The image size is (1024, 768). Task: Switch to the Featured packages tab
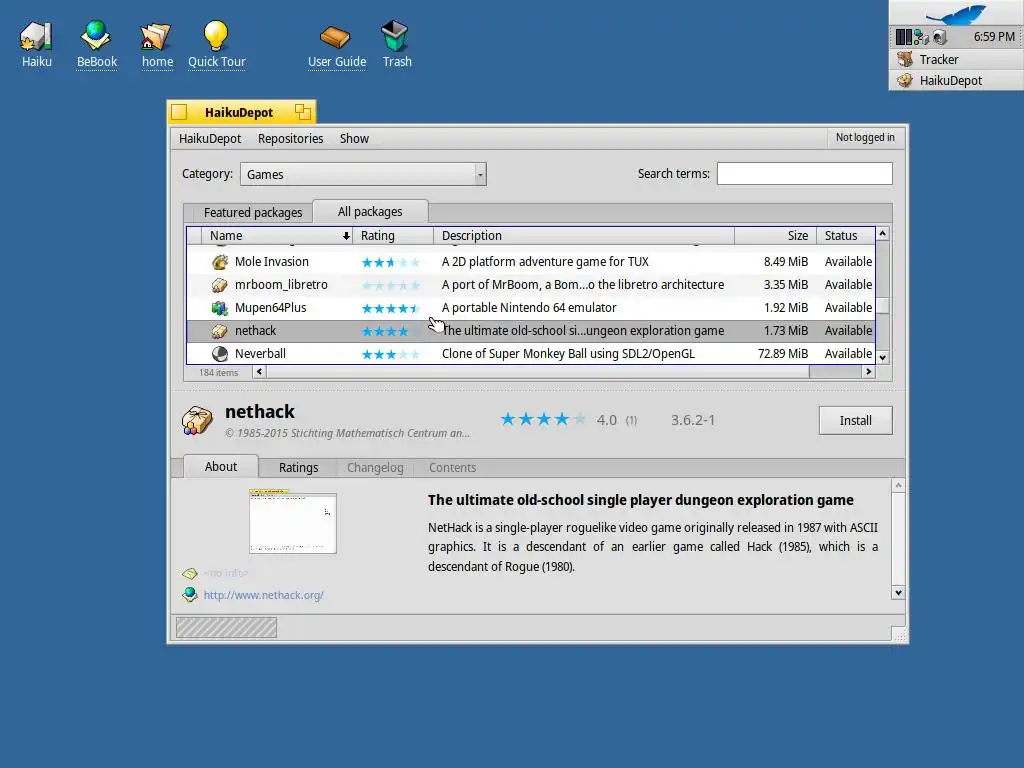coord(253,212)
